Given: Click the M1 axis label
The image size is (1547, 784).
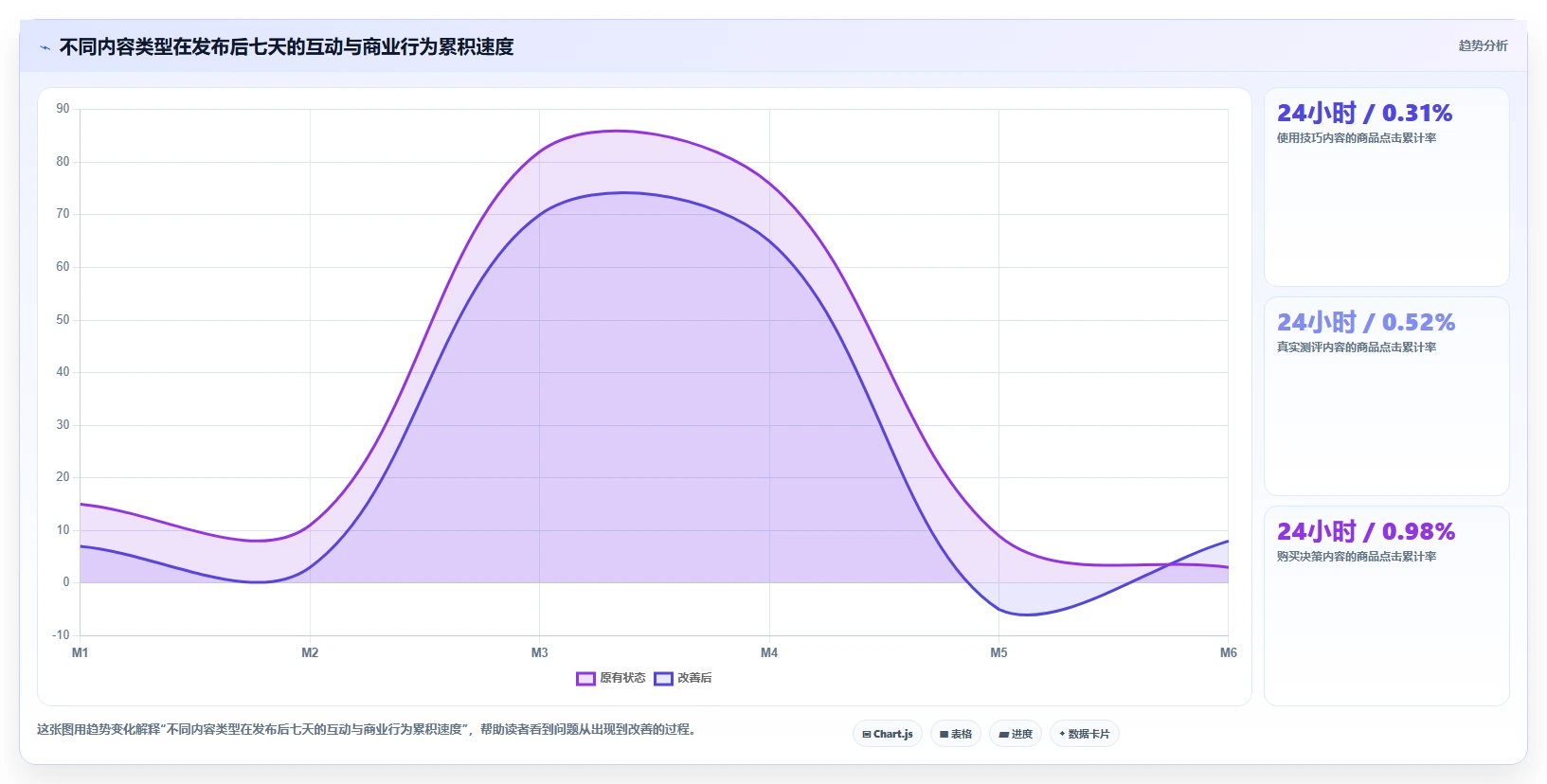Looking at the screenshot, I should pyautogui.click(x=81, y=652).
